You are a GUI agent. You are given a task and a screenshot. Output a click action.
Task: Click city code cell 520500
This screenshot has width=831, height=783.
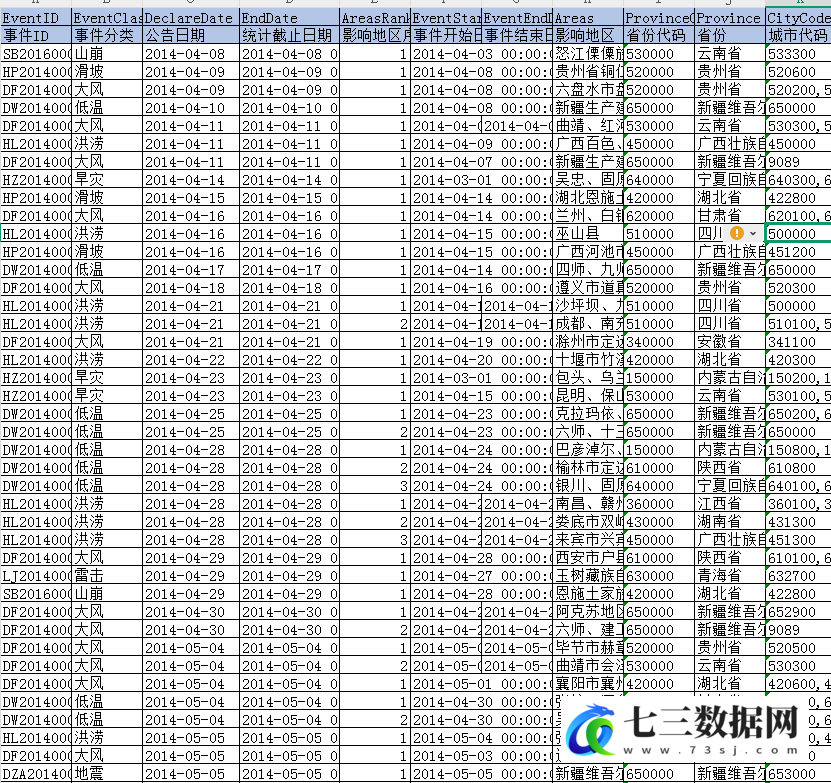coord(798,648)
